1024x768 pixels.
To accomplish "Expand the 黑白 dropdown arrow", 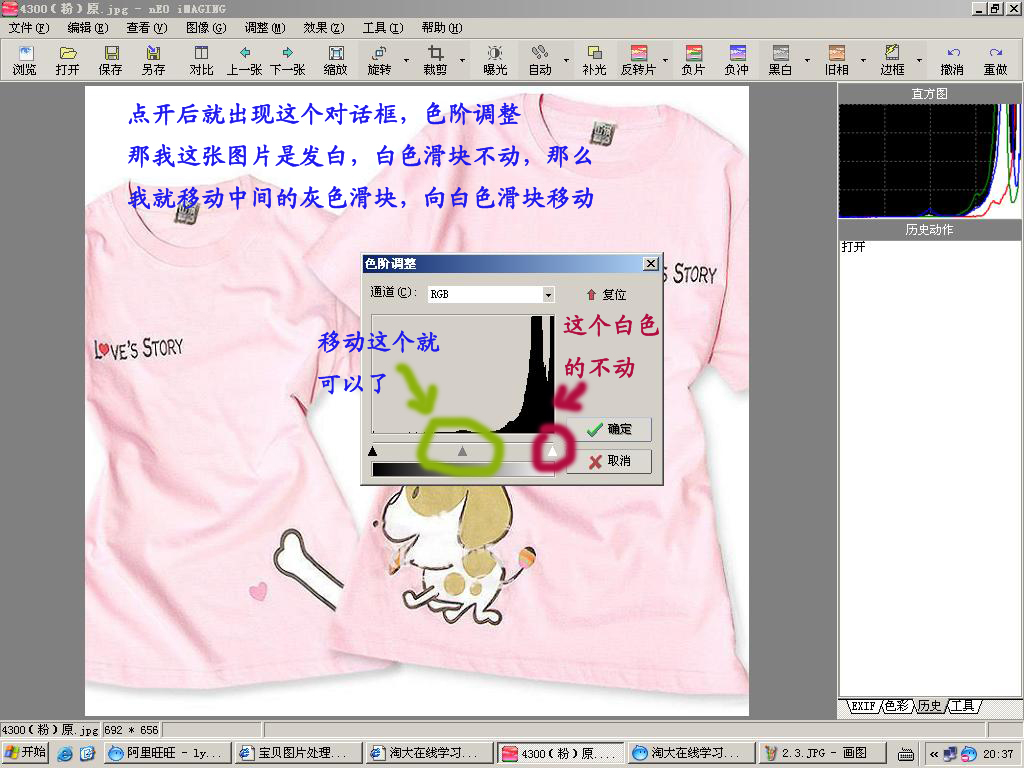I will click(807, 60).
